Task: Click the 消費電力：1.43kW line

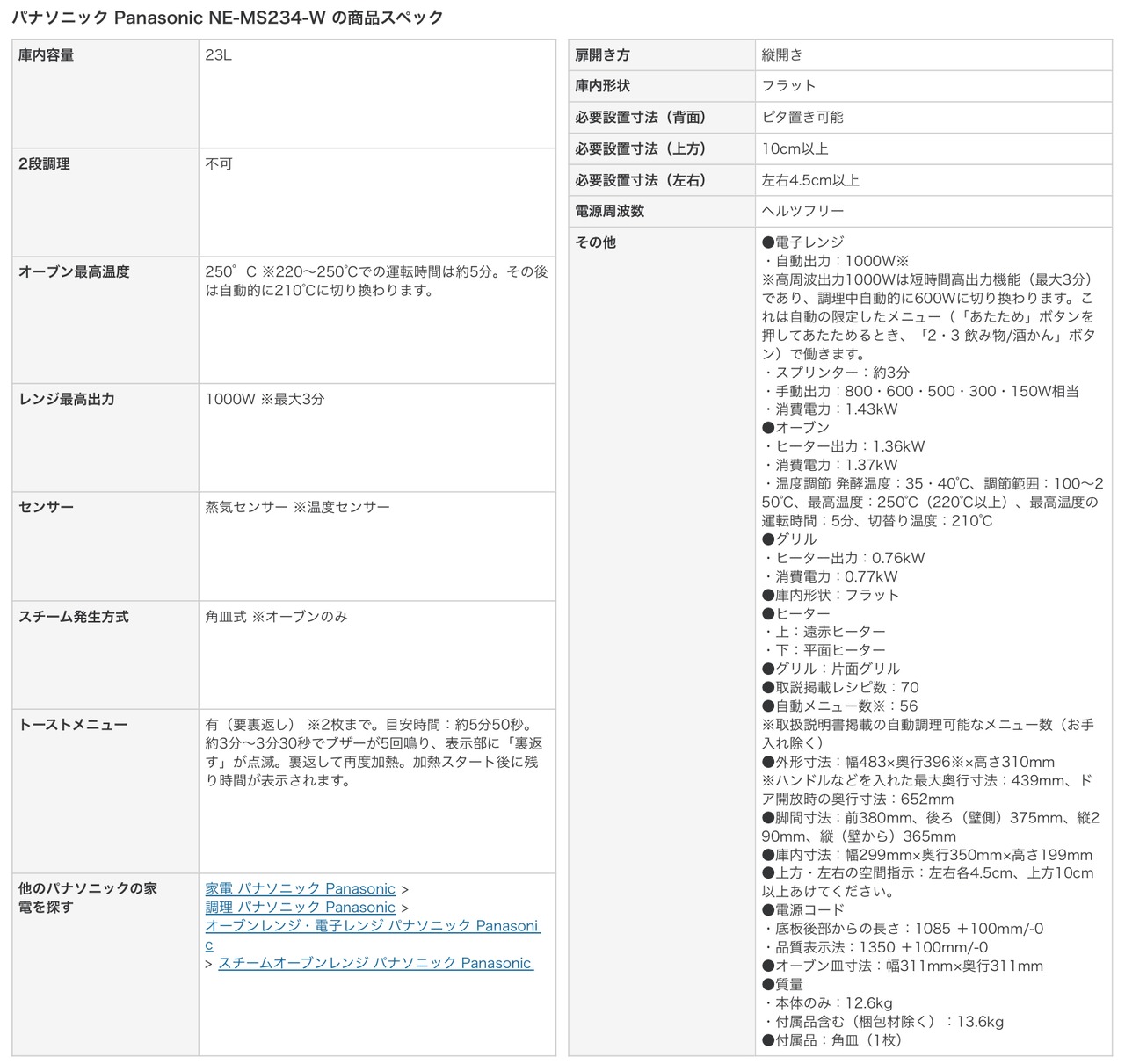Action: [830, 409]
